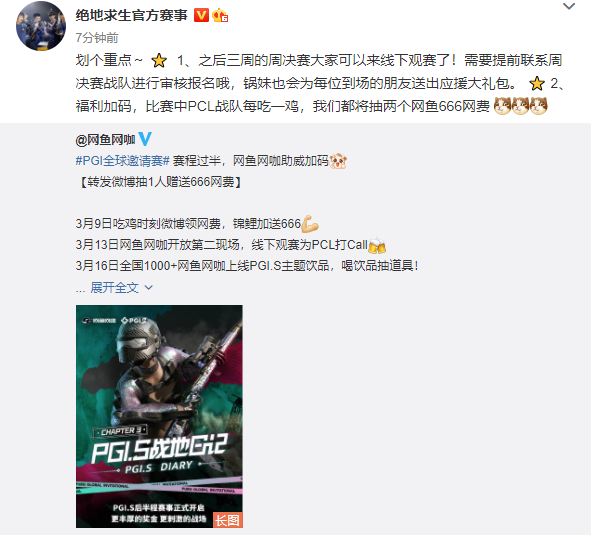Click the crown membership level badge
The width and height of the screenshot is (591, 535).
[x=220, y=16]
